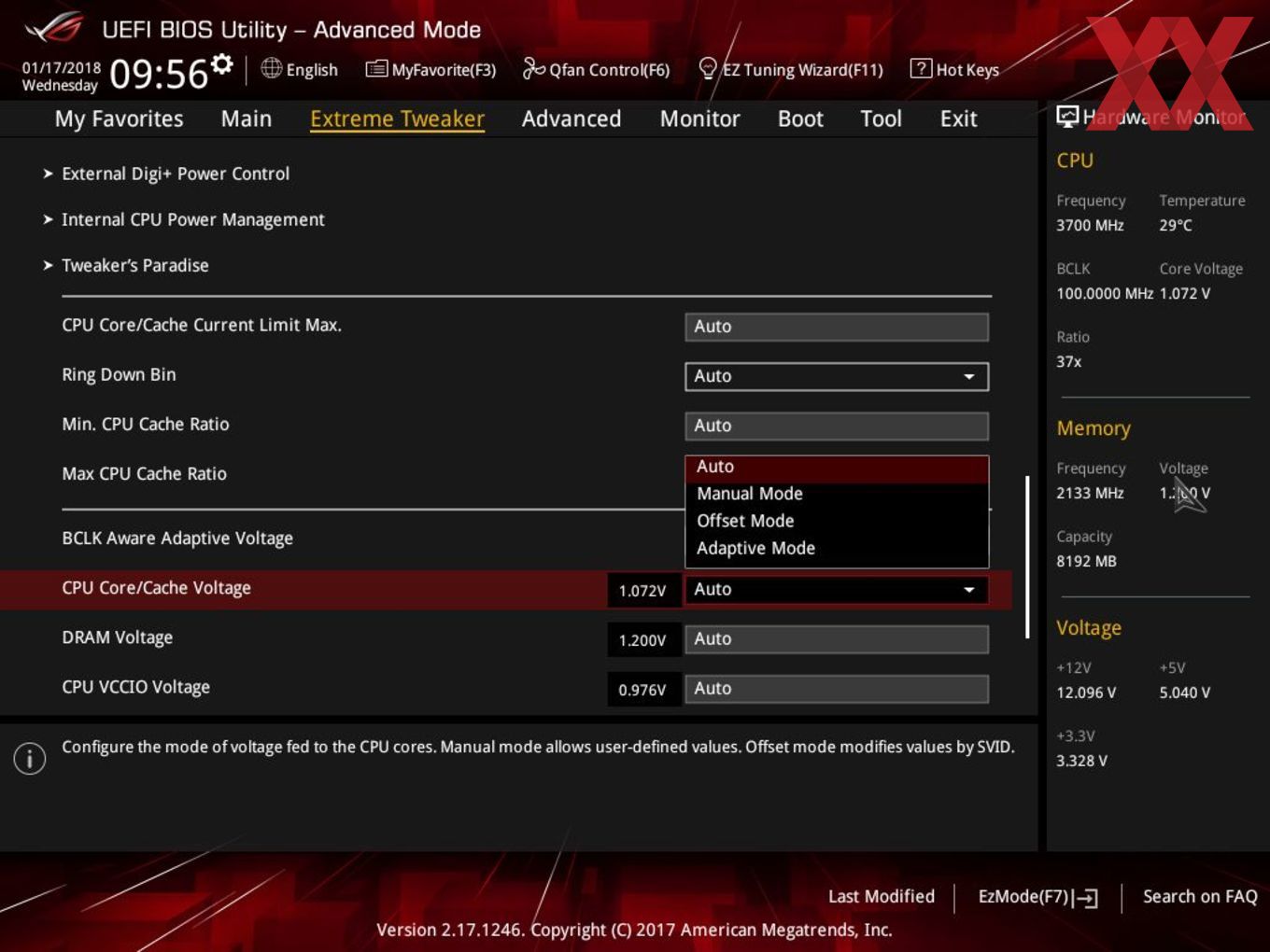Choose Auto in the voltage mode list

click(x=837, y=467)
